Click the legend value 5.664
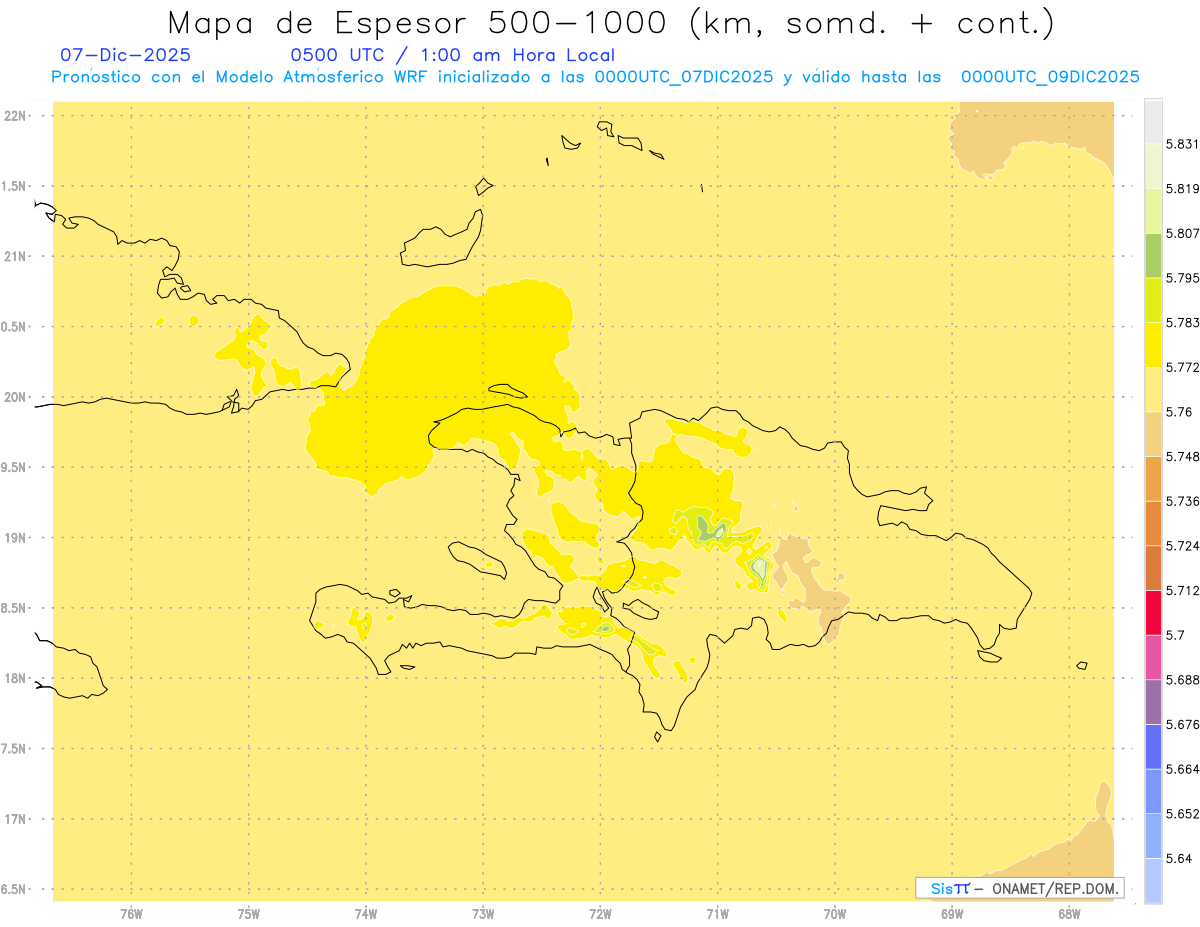 pos(1183,768)
